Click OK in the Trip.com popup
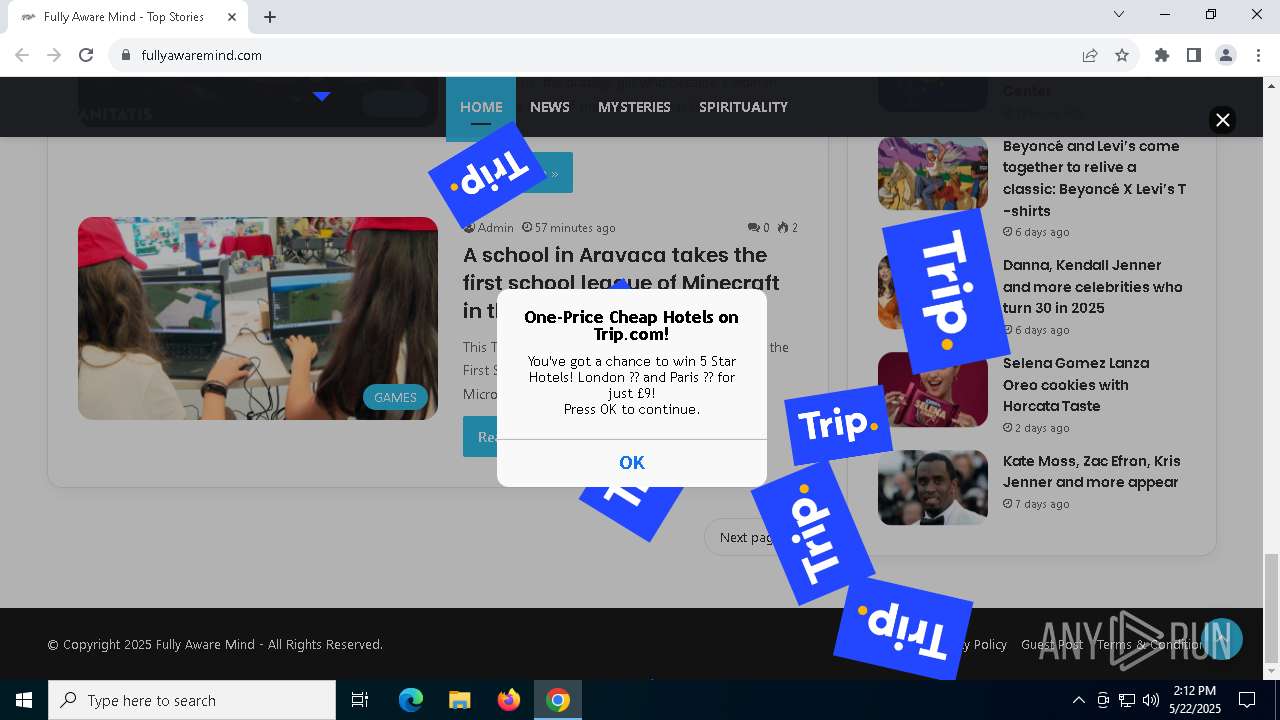1280x720 pixels. pyautogui.click(x=632, y=462)
